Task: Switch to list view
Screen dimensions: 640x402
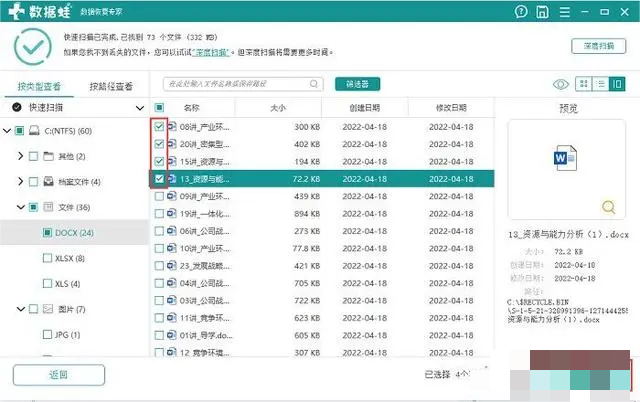Action: point(600,84)
